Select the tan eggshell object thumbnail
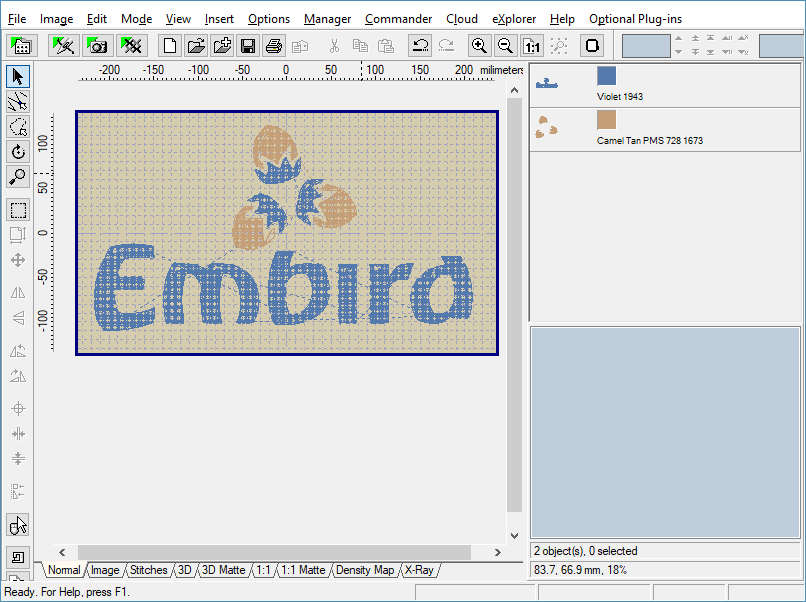The width and height of the screenshot is (806, 602). (546, 127)
